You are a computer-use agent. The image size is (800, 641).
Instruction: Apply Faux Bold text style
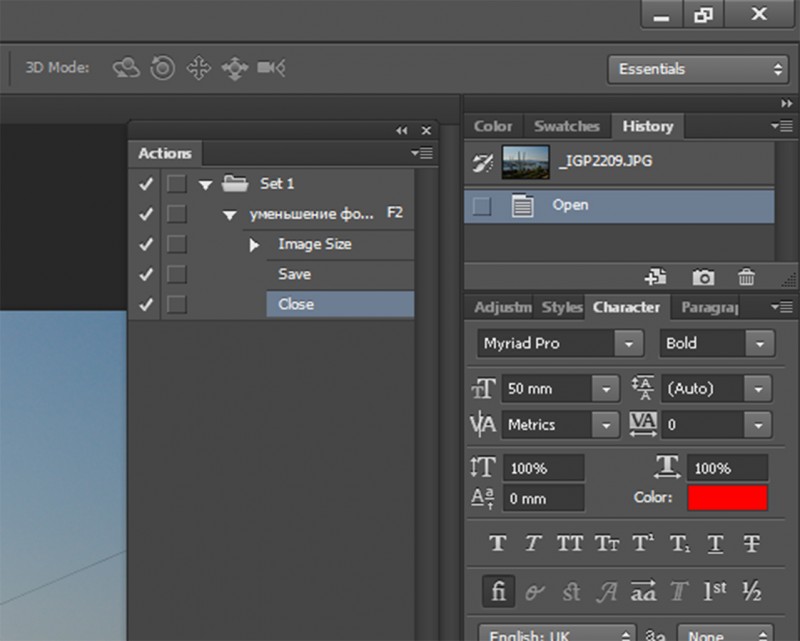tap(497, 544)
